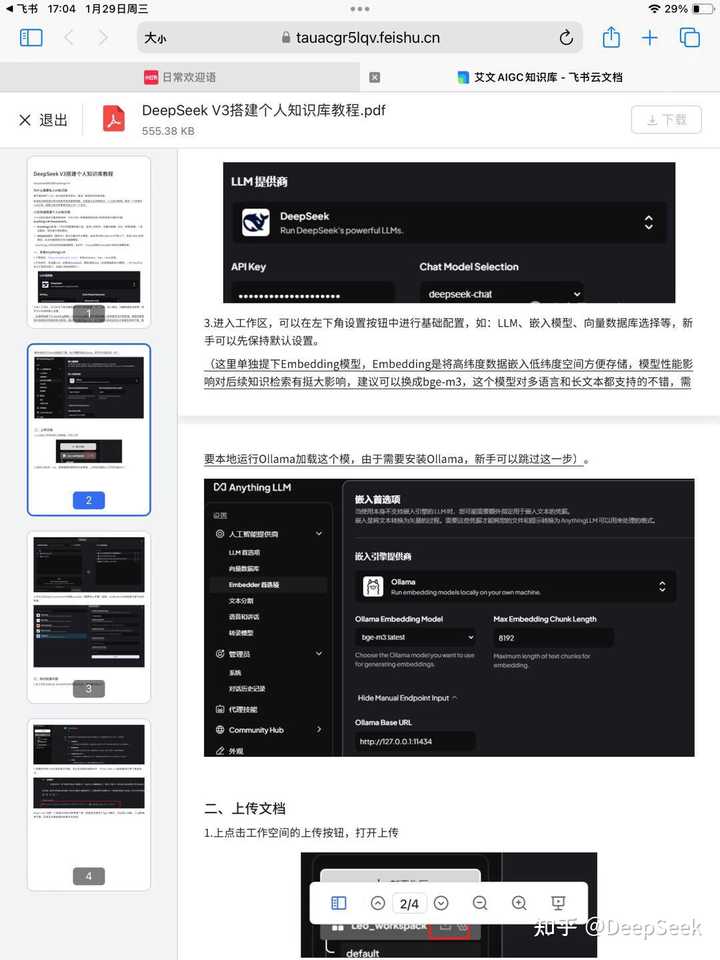Collapse Hide Manual Endpoint Input

[407, 698]
